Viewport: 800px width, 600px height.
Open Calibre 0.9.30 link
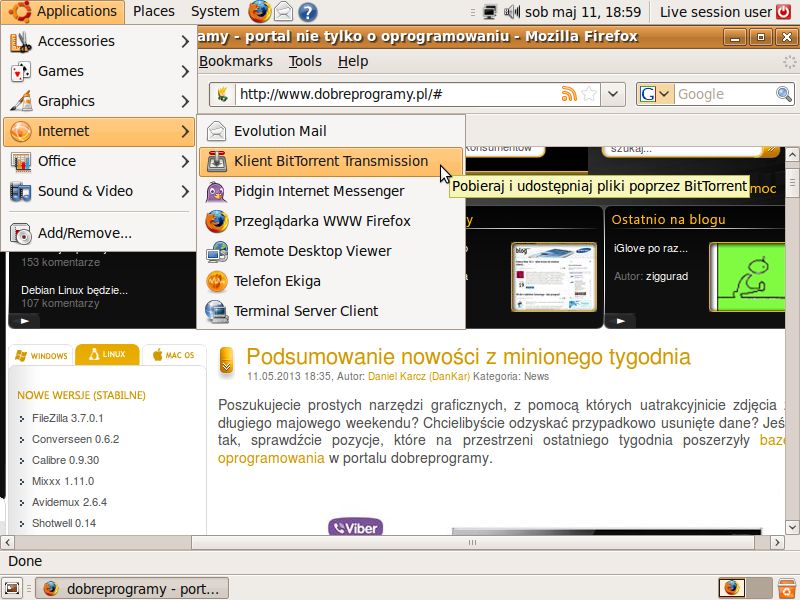(65, 460)
